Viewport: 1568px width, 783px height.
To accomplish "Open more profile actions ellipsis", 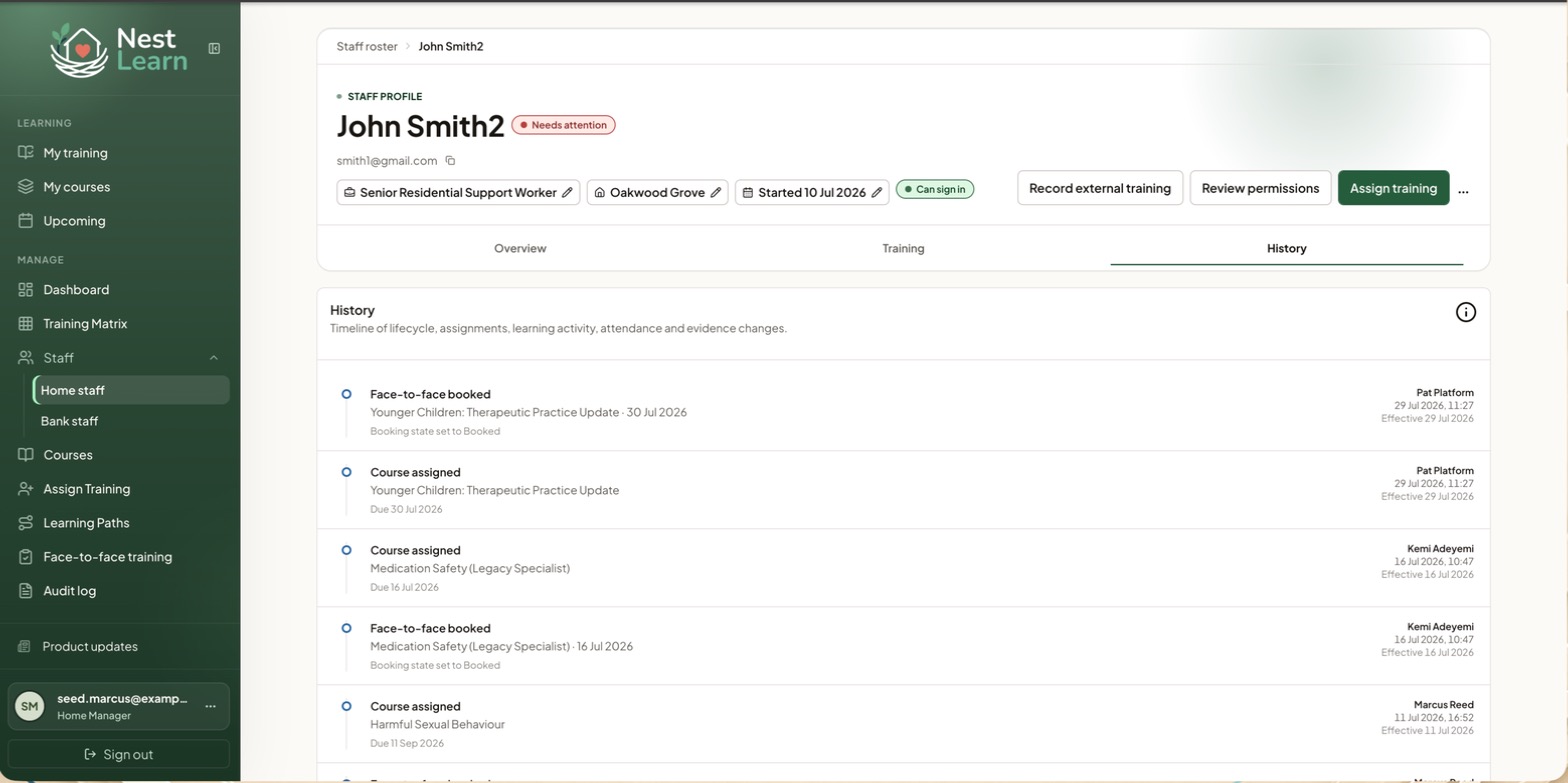I will [x=1463, y=190].
